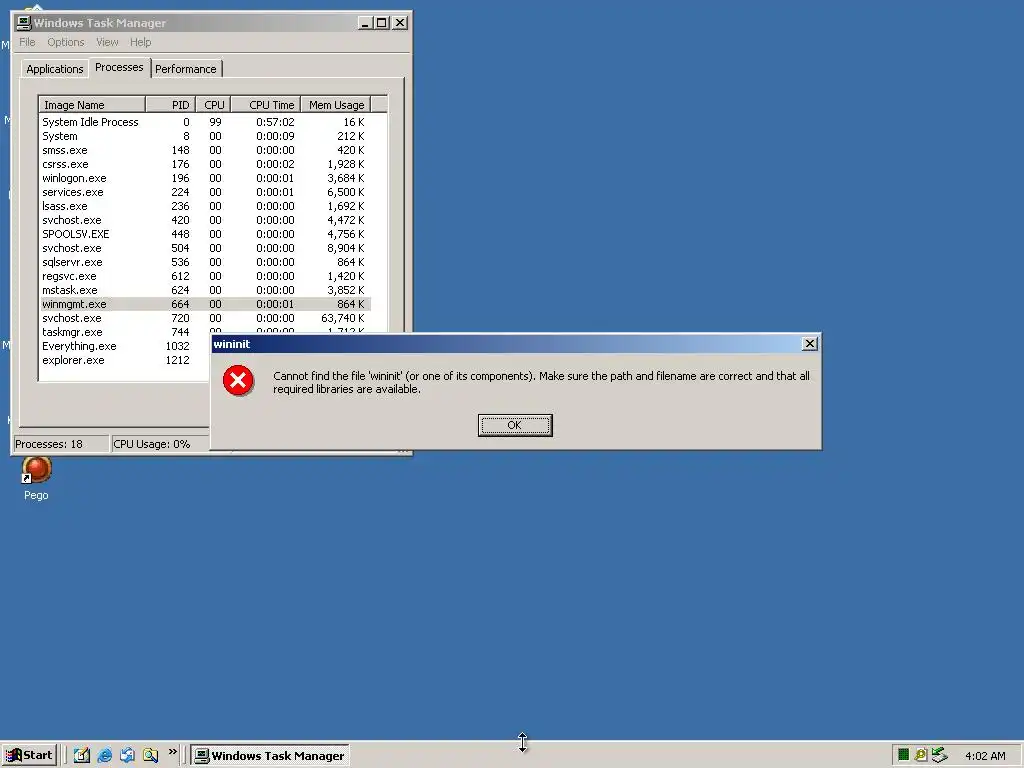Click the Task Manager title bar icon
This screenshot has width=1024, height=768.
[x=24, y=23]
